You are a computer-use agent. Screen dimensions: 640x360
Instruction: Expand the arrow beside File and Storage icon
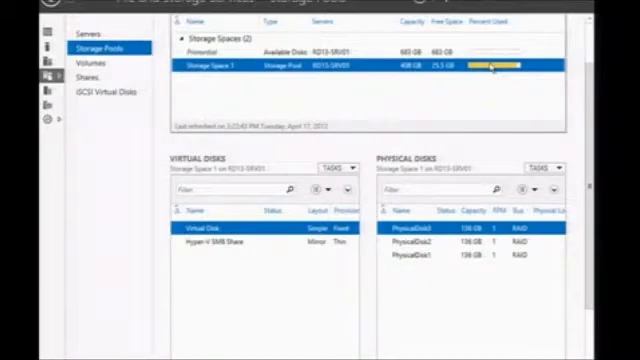point(59,76)
